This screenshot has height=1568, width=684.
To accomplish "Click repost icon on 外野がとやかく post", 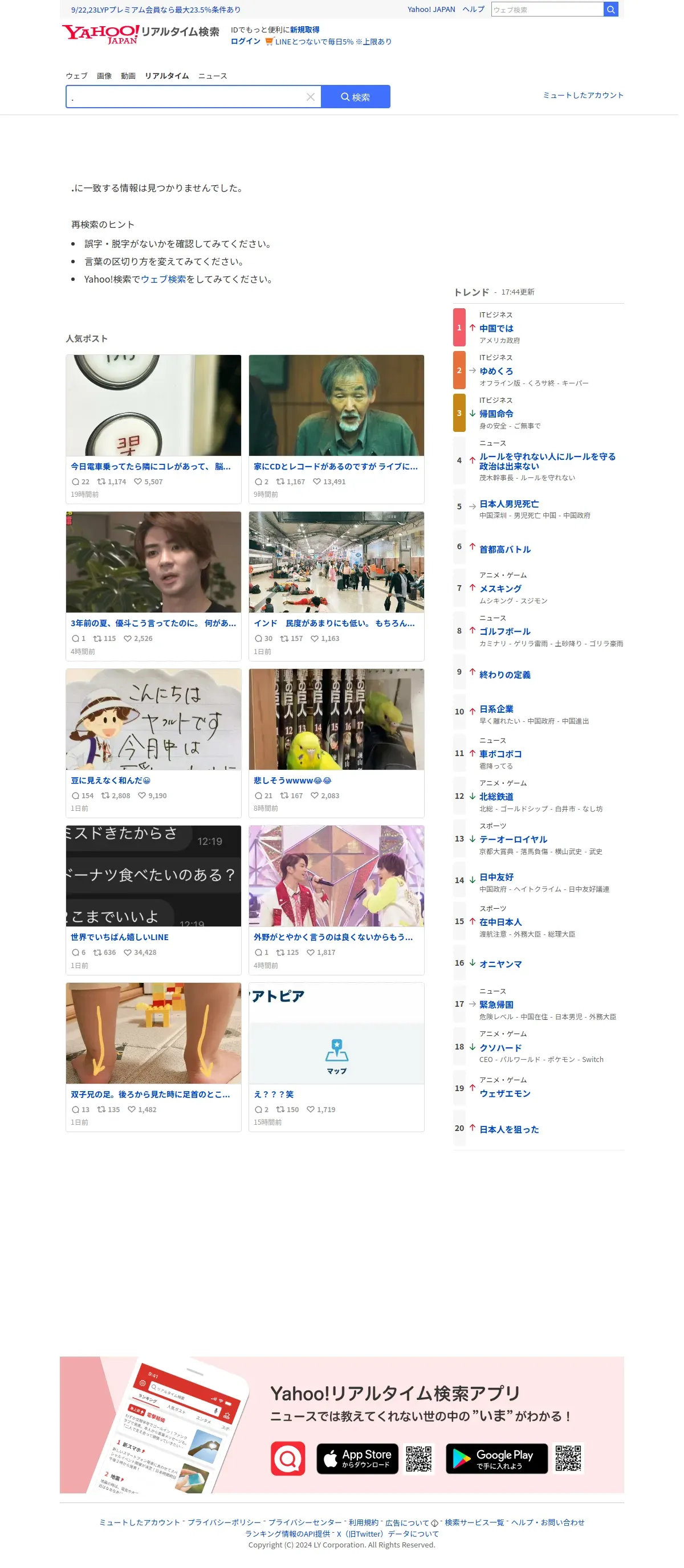I will click(280, 953).
